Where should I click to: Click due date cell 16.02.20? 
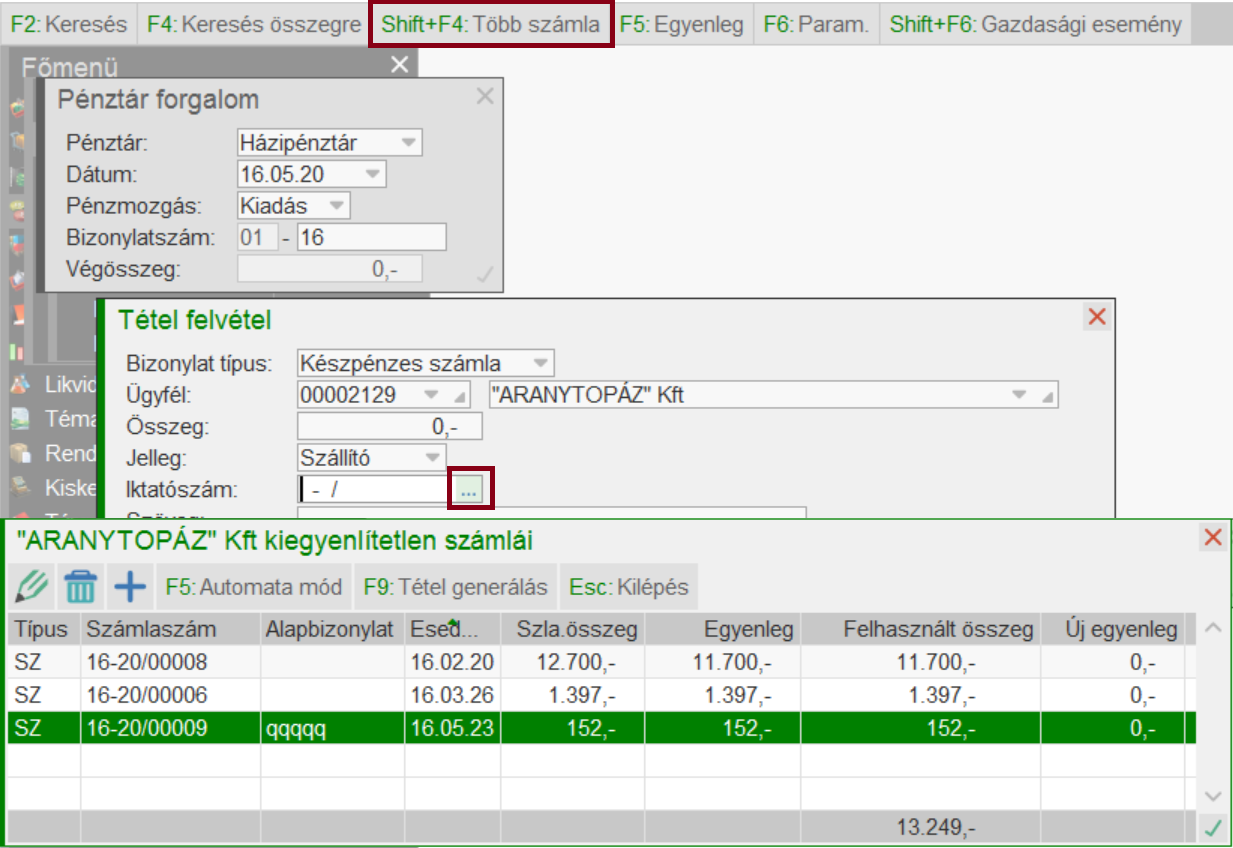pyautogui.click(x=452, y=662)
